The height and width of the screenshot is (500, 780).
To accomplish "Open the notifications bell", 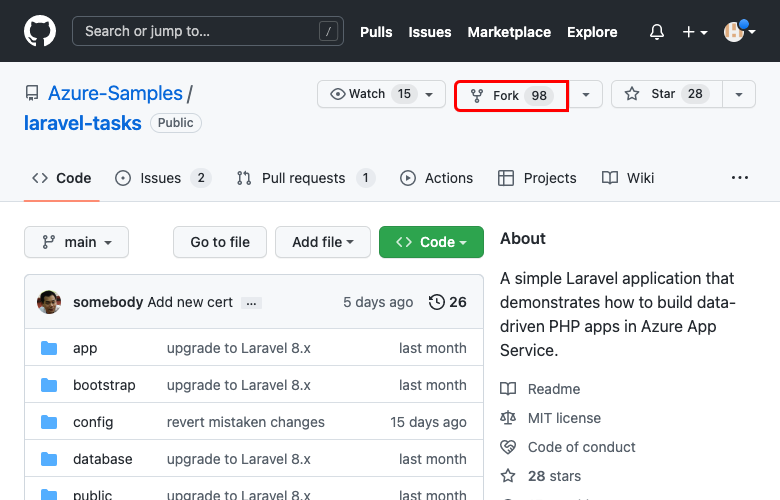I will tap(657, 32).
